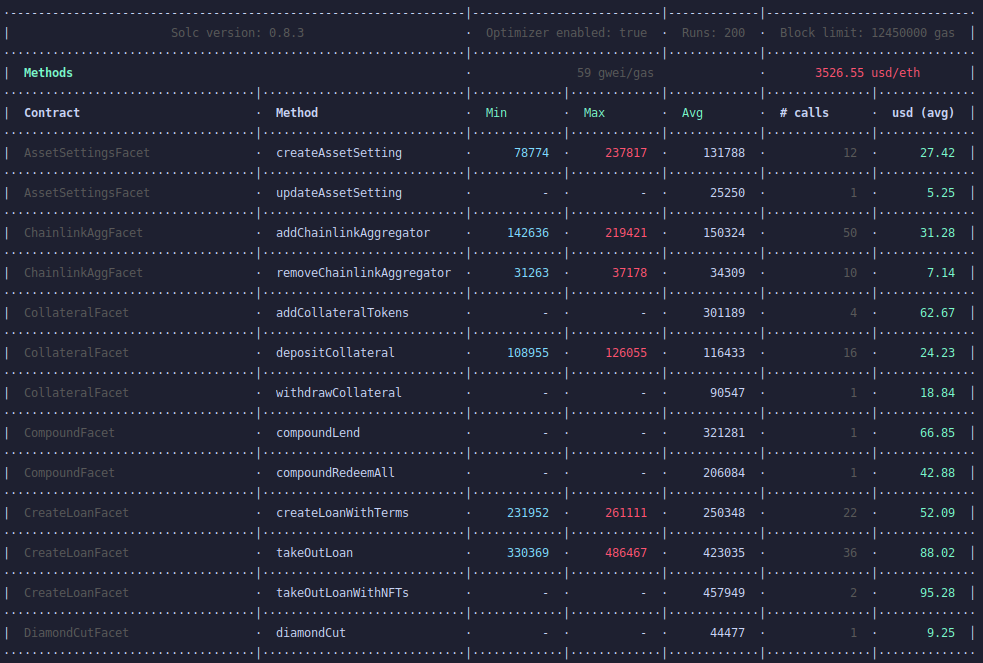Click the Solc version 0.8.3 text

click(238, 33)
